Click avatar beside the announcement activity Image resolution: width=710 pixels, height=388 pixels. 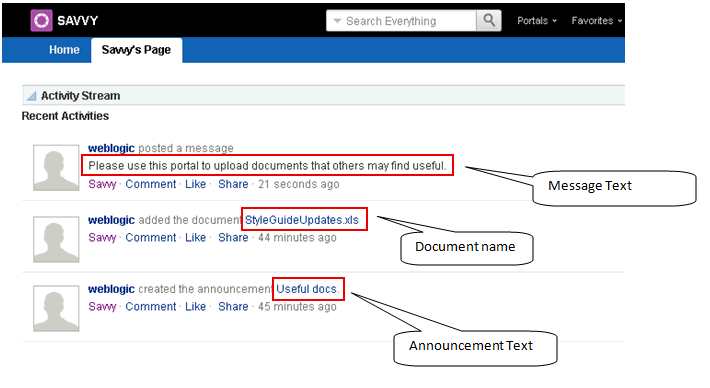[56, 308]
